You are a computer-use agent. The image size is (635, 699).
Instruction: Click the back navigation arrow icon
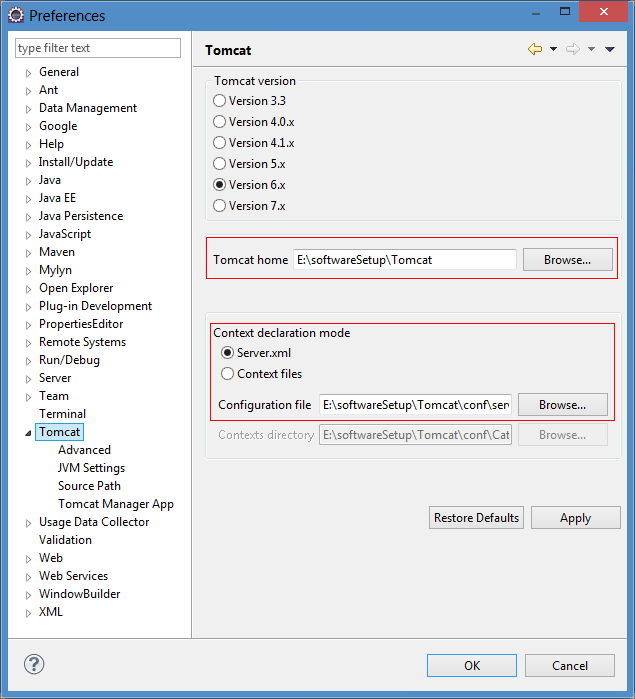[x=535, y=49]
